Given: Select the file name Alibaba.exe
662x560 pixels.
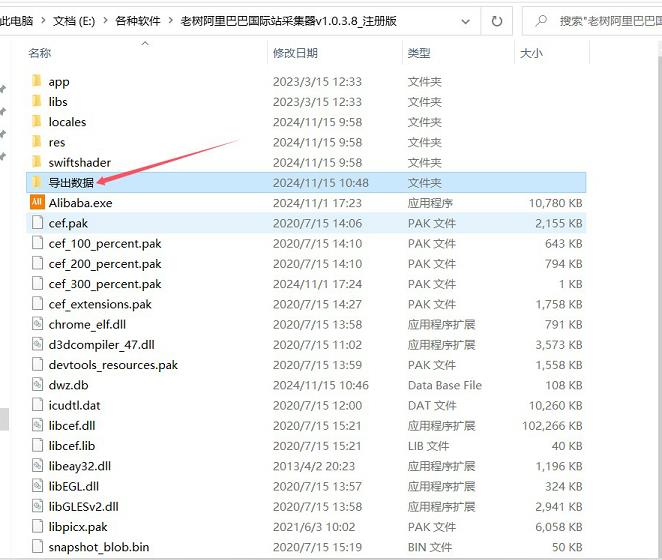Looking at the screenshot, I should [x=80, y=203].
